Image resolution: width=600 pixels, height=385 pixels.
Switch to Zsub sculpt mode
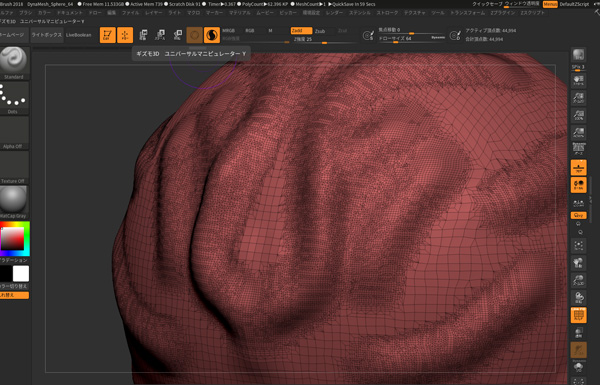(320, 31)
